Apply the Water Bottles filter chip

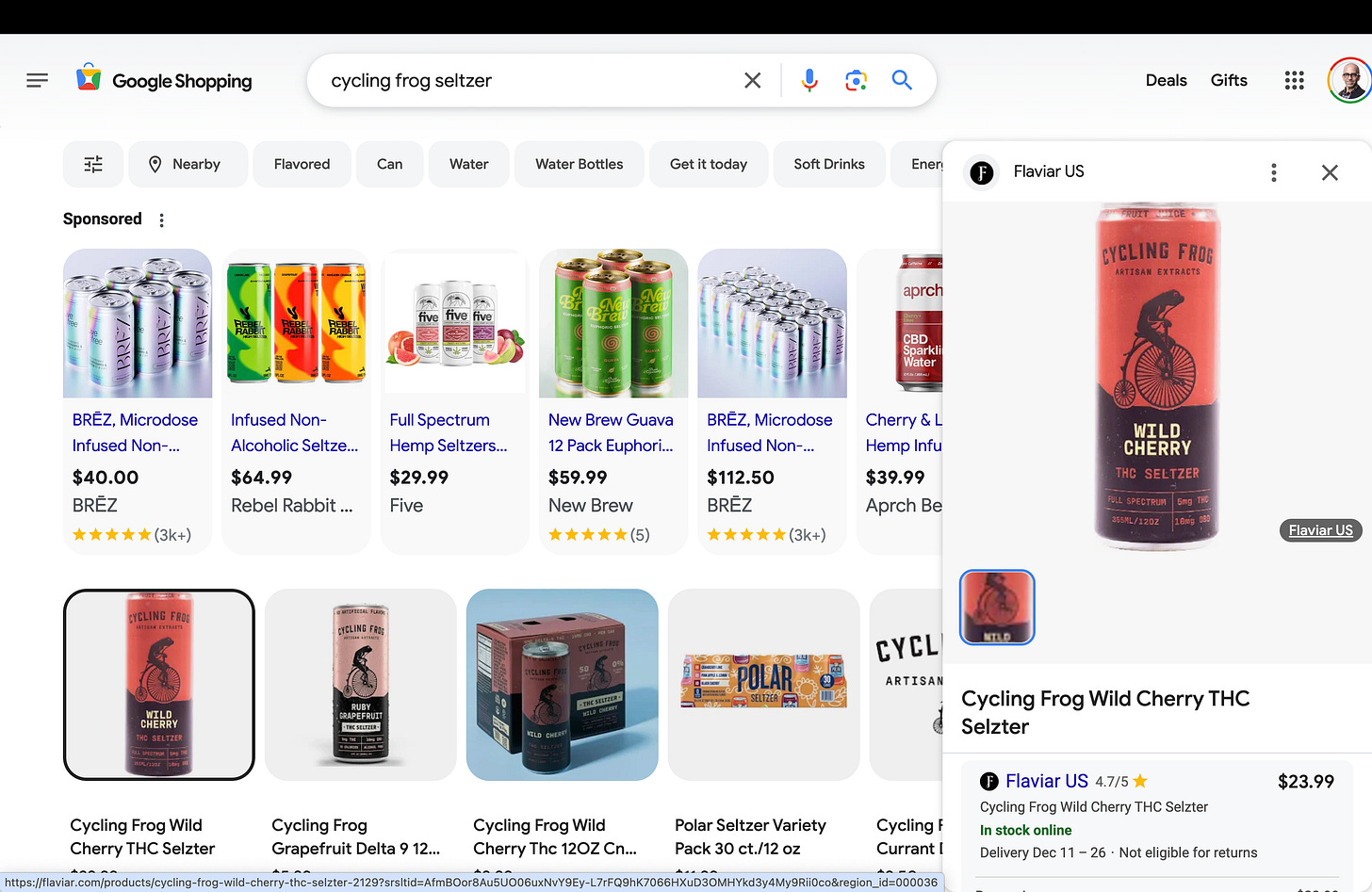[x=579, y=164]
